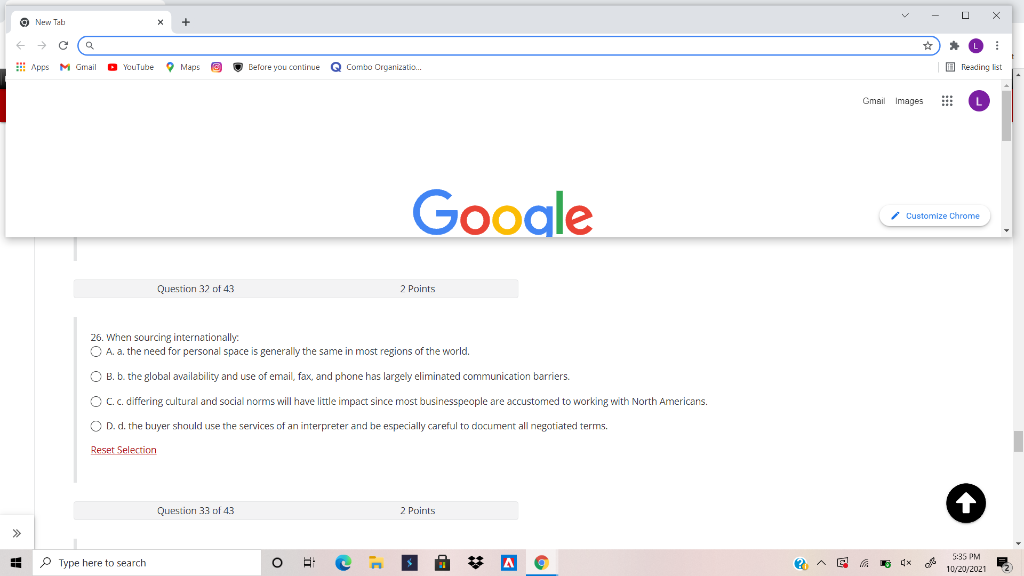Open the Customize Chrome button
The height and width of the screenshot is (576, 1024).
click(934, 215)
